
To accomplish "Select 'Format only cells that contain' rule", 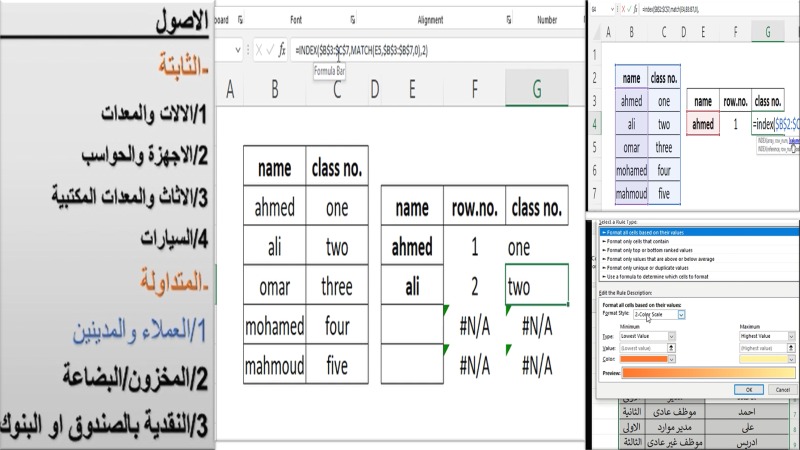I will coord(697,241).
